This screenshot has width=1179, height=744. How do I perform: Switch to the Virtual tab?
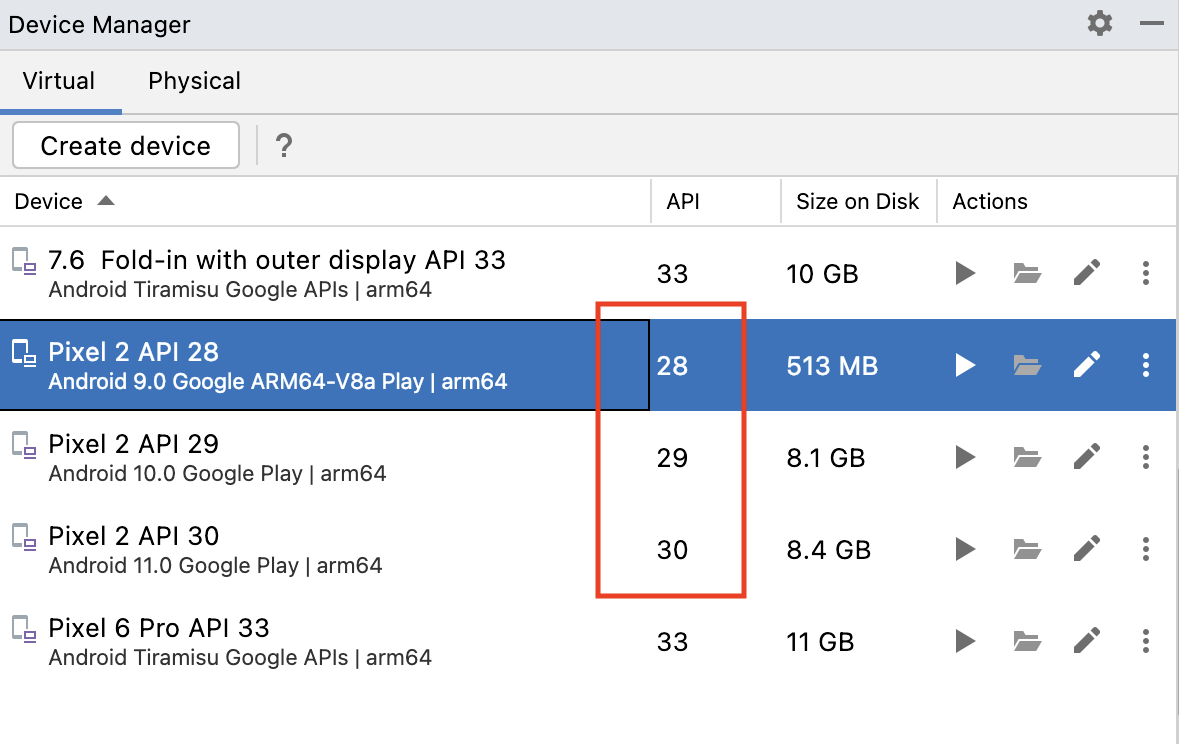(59, 81)
